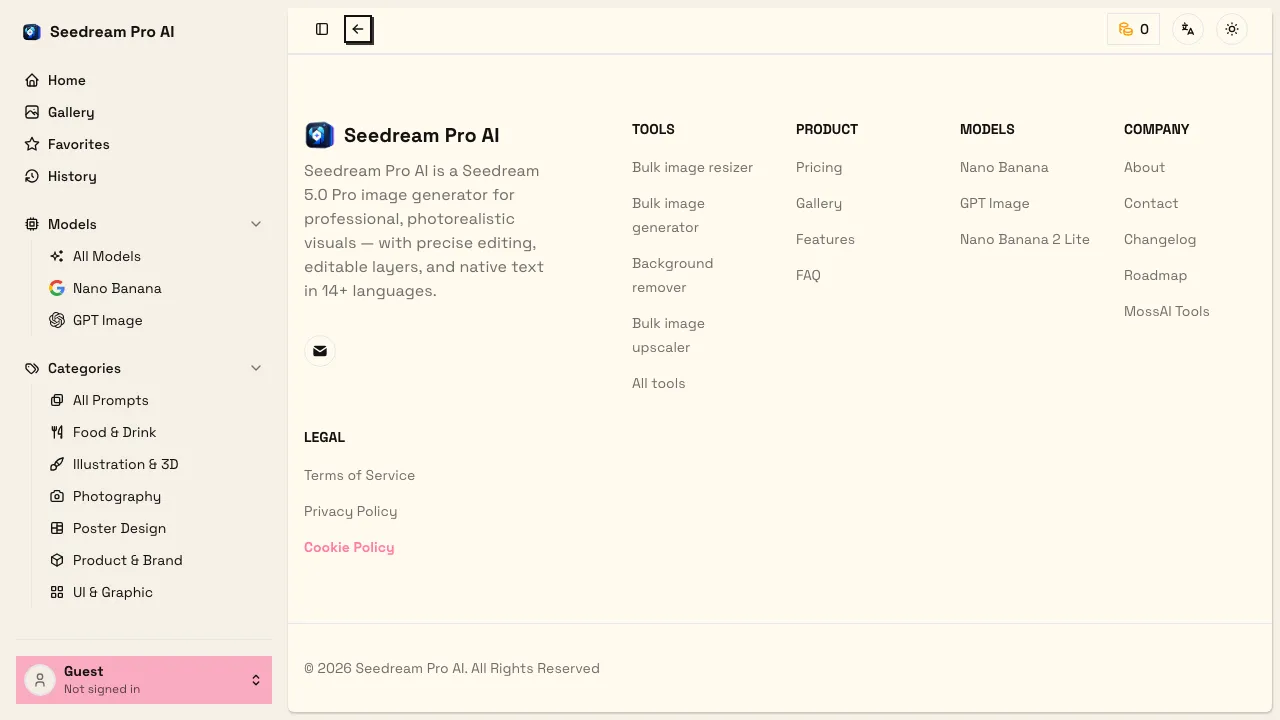Click the Food & Drink utensils icon
The width and height of the screenshot is (1280, 720).
[x=57, y=432]
